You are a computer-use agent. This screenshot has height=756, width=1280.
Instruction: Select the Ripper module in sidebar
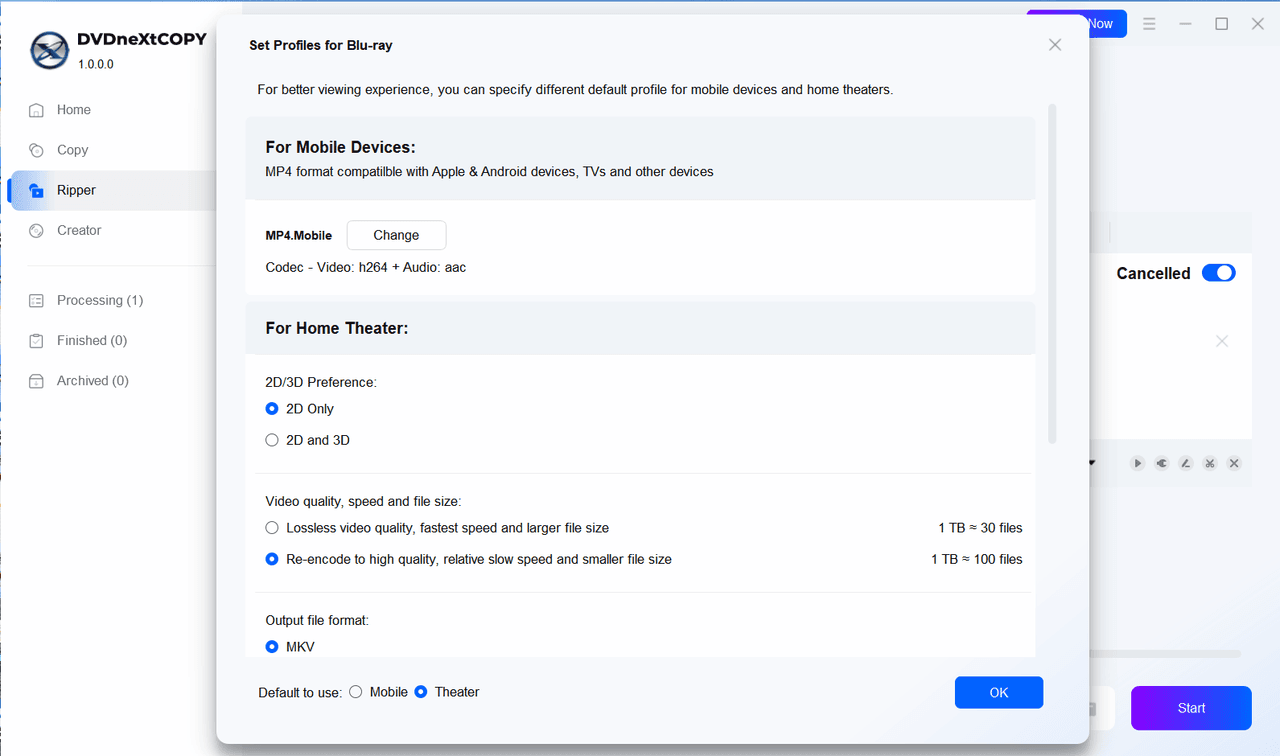click(110, 190)
